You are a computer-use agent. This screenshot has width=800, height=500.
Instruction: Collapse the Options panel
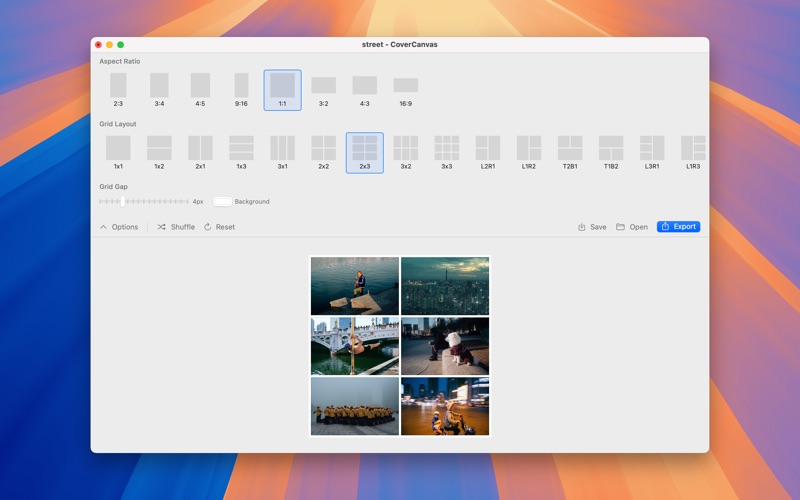tap(119, 227)
